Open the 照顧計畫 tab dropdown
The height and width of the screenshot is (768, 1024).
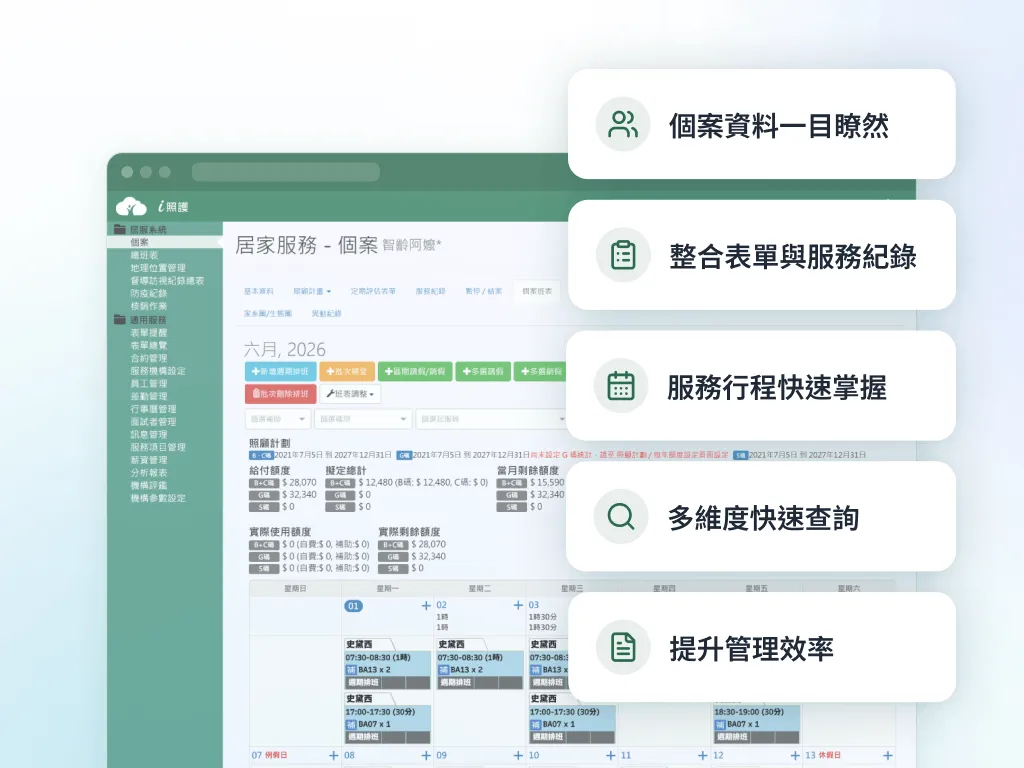pyautogui.click(x=312, y=291)
